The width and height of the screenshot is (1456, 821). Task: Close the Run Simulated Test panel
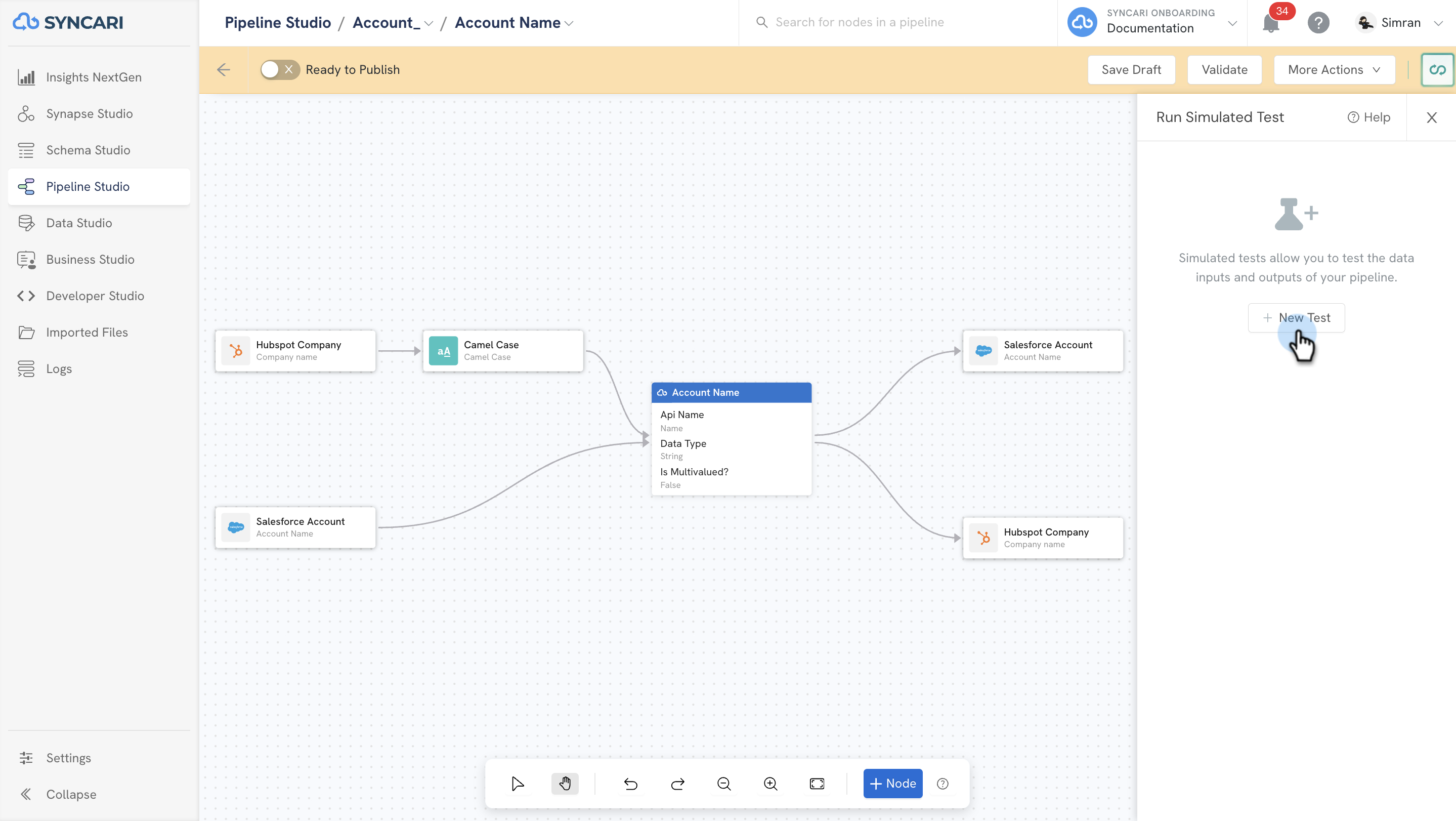point(1431,117)
